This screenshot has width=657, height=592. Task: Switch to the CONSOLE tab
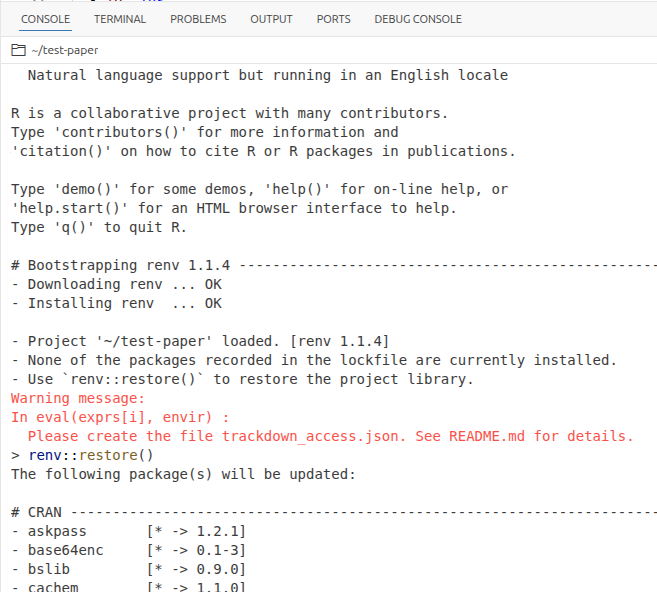pyautogui.click(x=46, y=19)
